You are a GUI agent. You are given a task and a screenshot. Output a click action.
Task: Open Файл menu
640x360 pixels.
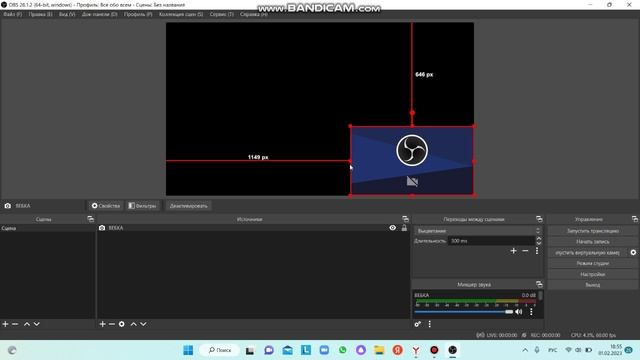pyautogui.click(x=13, y=14)
